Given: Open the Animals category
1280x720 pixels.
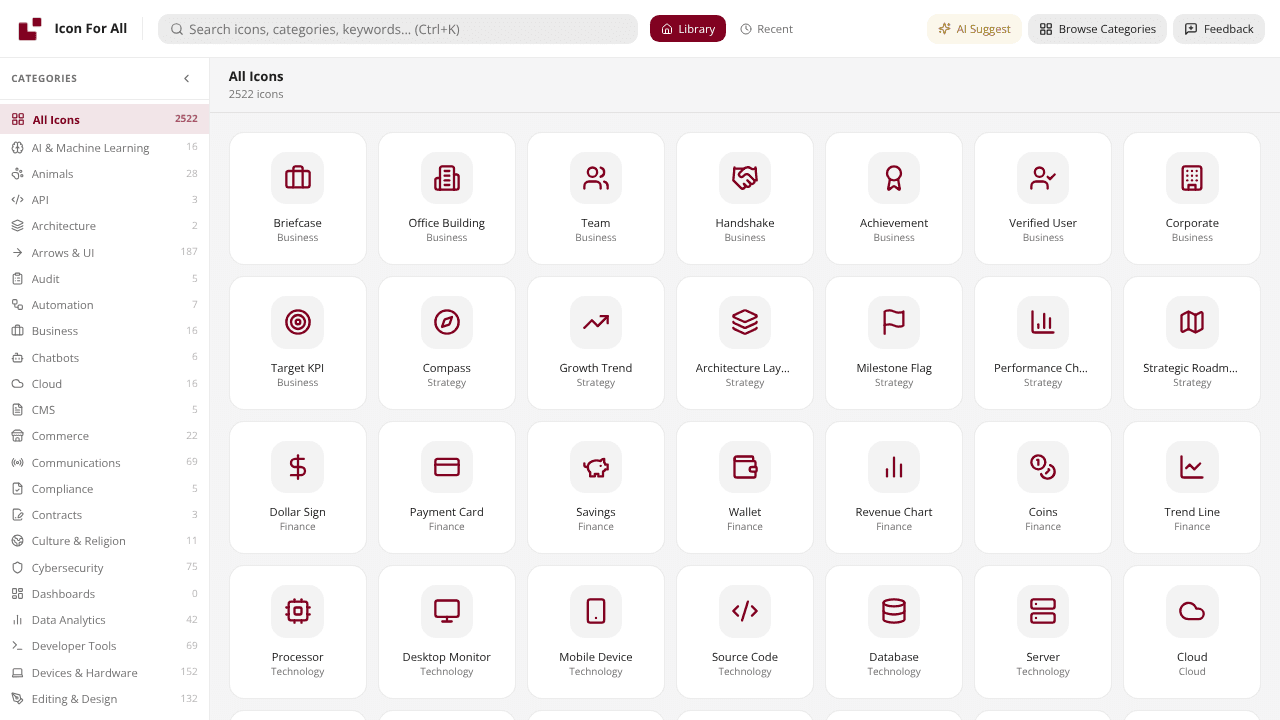Looking at the screenshot, I should coord(104,173).
